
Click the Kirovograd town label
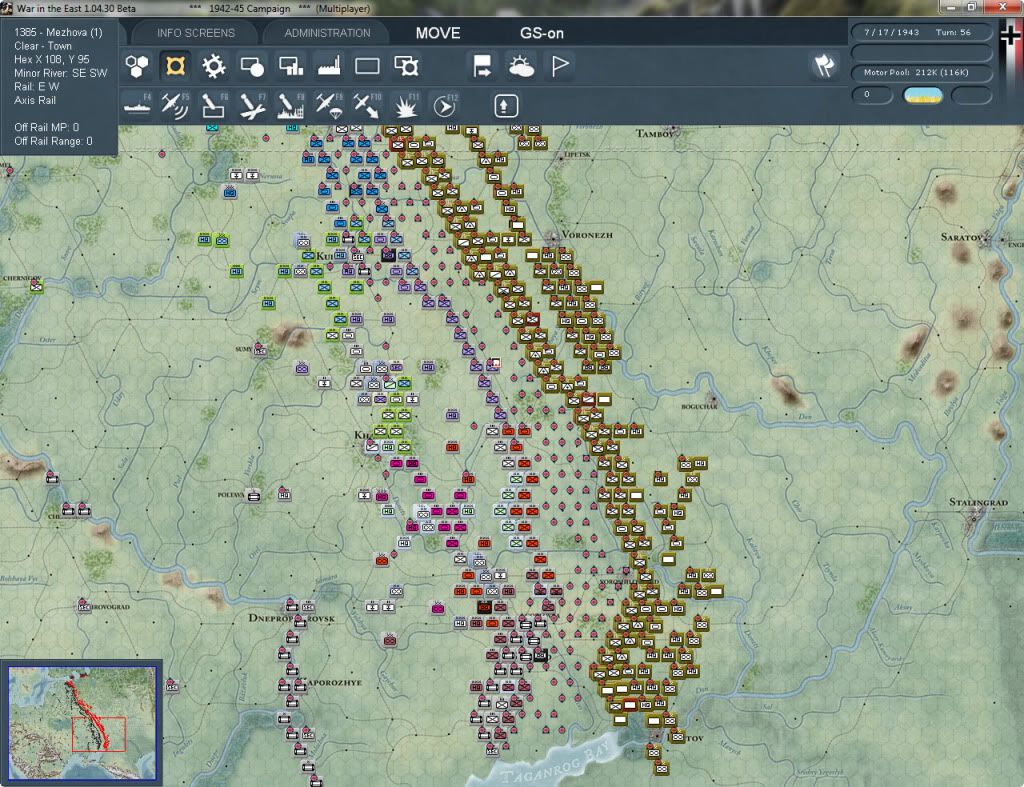(110, 607)
